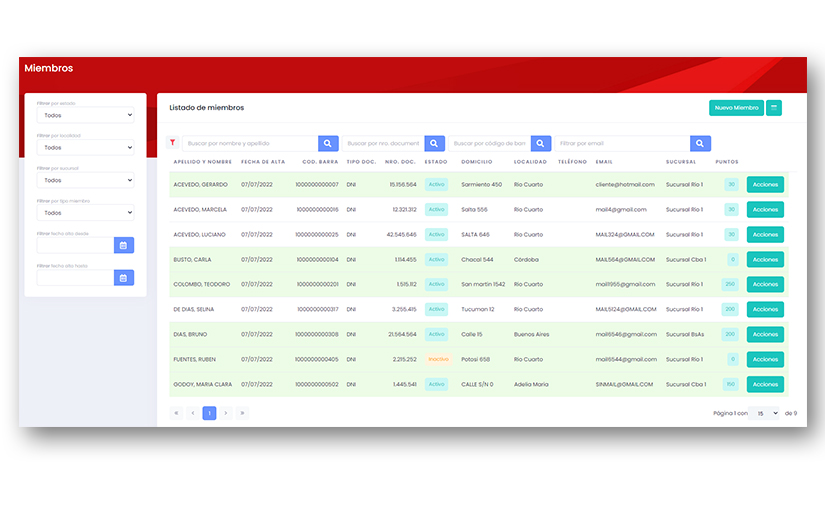Select page 1 in pagination

pos(209,413)
